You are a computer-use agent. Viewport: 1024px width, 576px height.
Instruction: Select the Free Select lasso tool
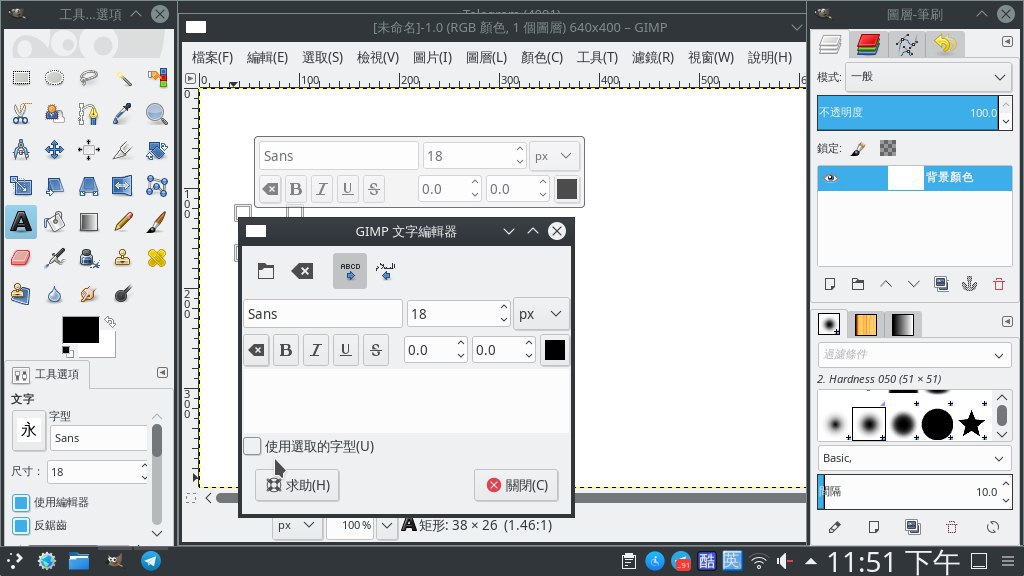tap(89, 78)
